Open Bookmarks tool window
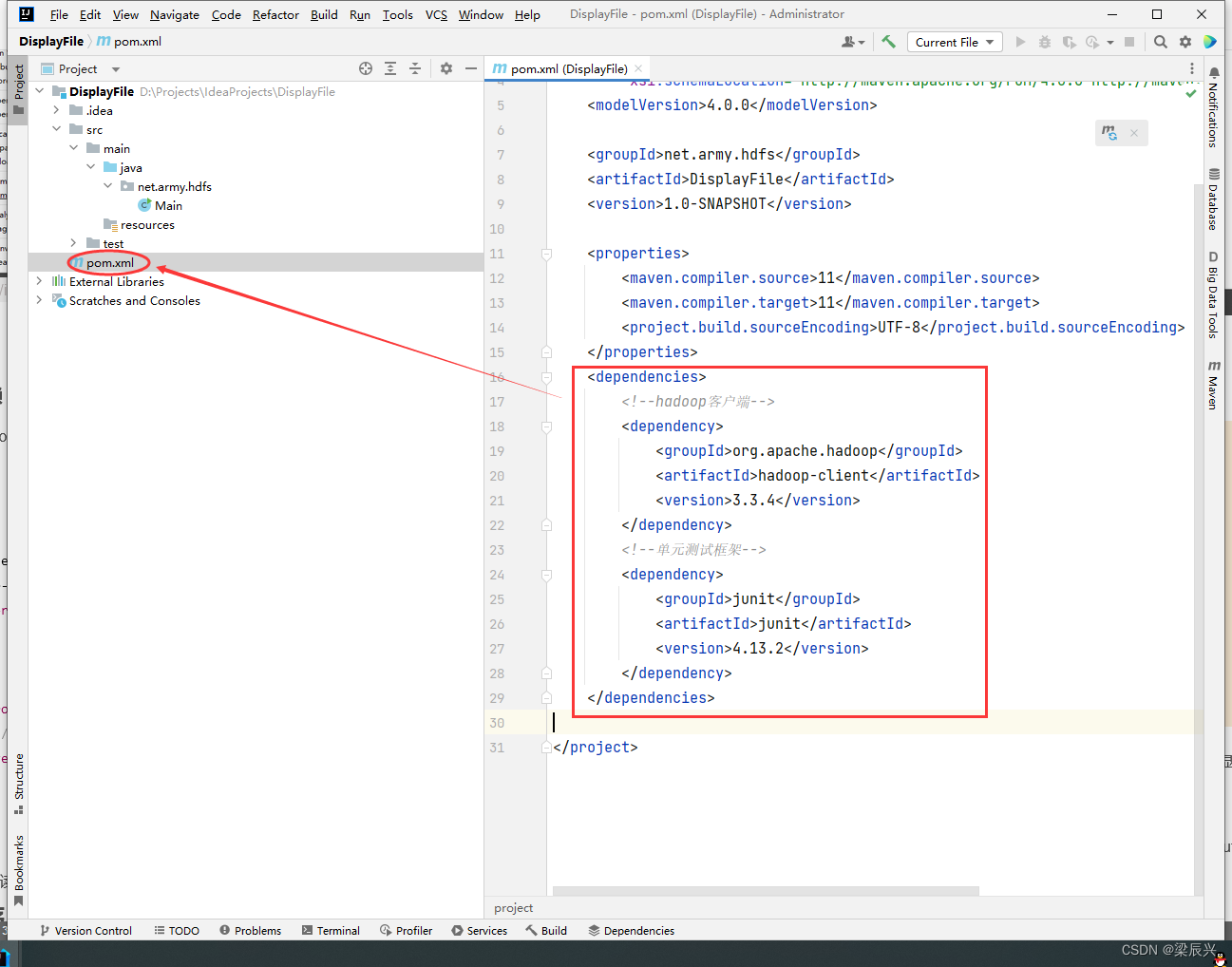 pos(19,870)
